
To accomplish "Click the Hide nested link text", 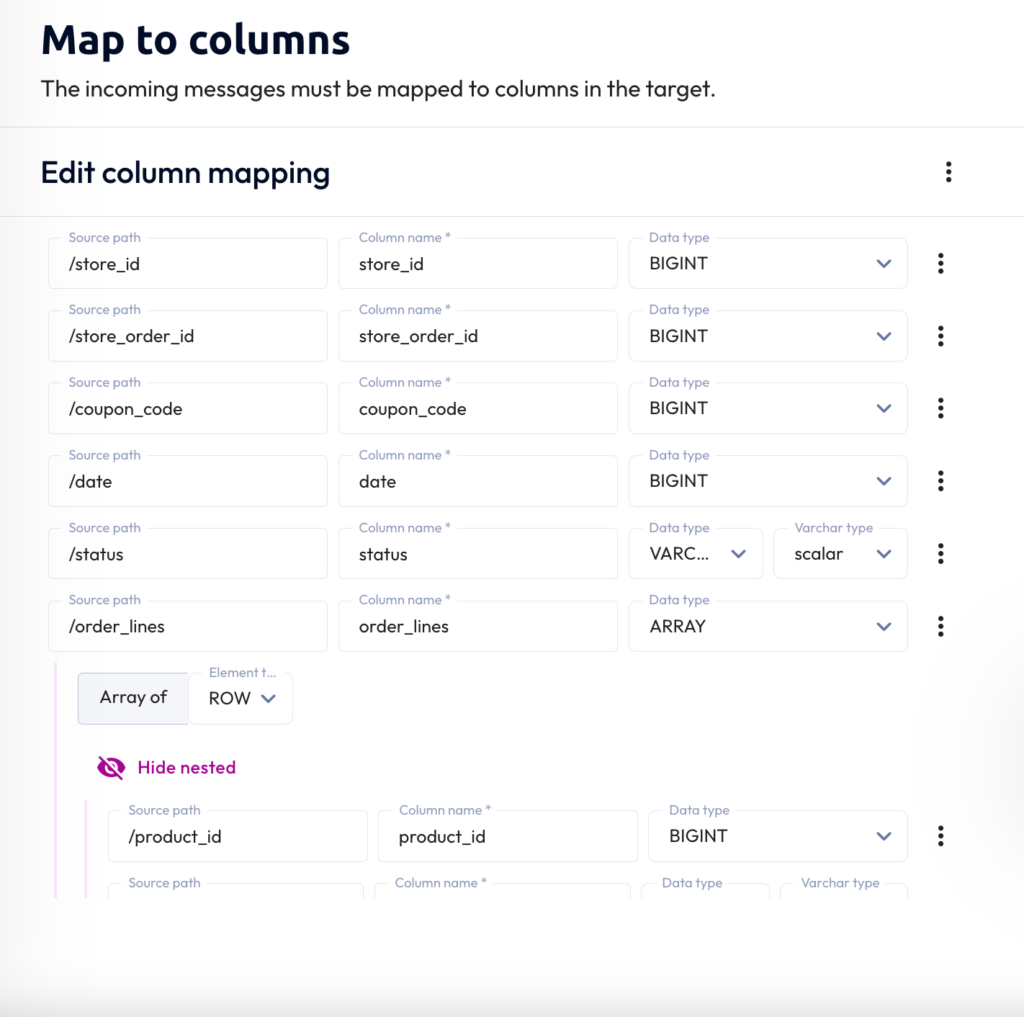I will (x=187, y=767).
